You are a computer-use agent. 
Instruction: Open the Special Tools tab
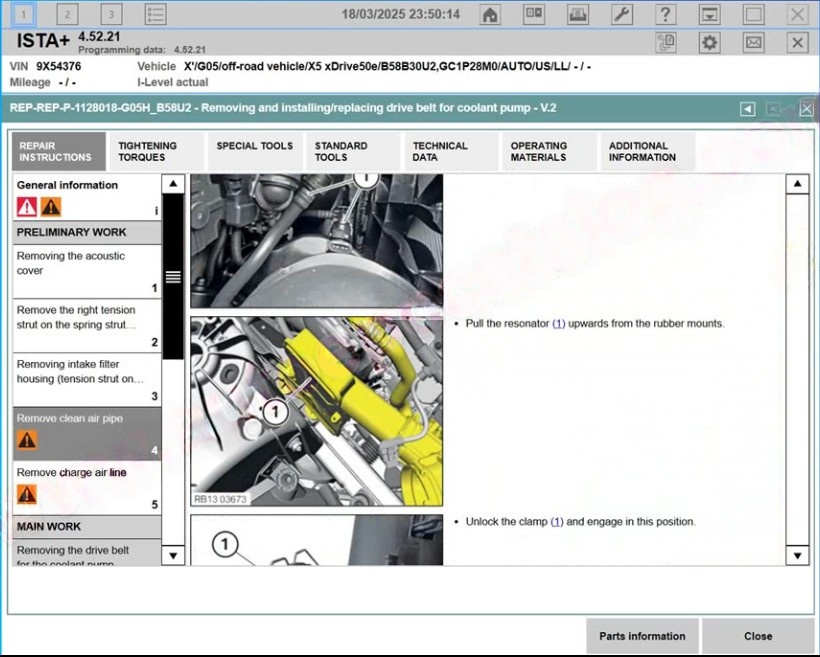click(255, 151)
